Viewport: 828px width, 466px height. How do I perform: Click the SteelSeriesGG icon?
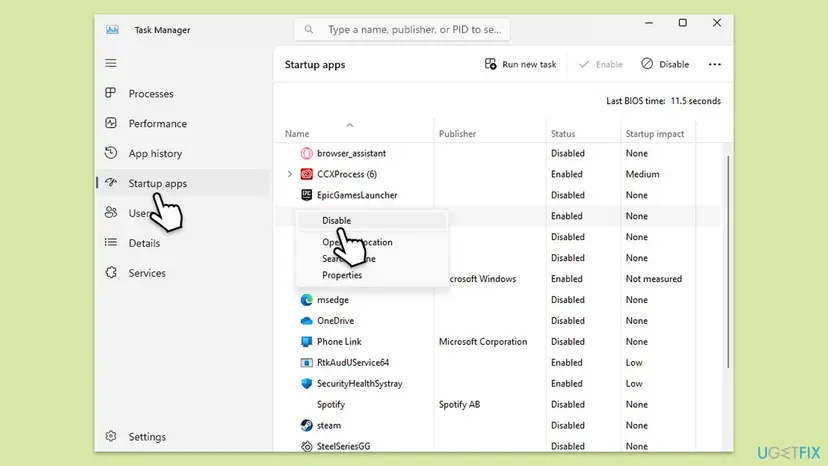tap(306, 446)
